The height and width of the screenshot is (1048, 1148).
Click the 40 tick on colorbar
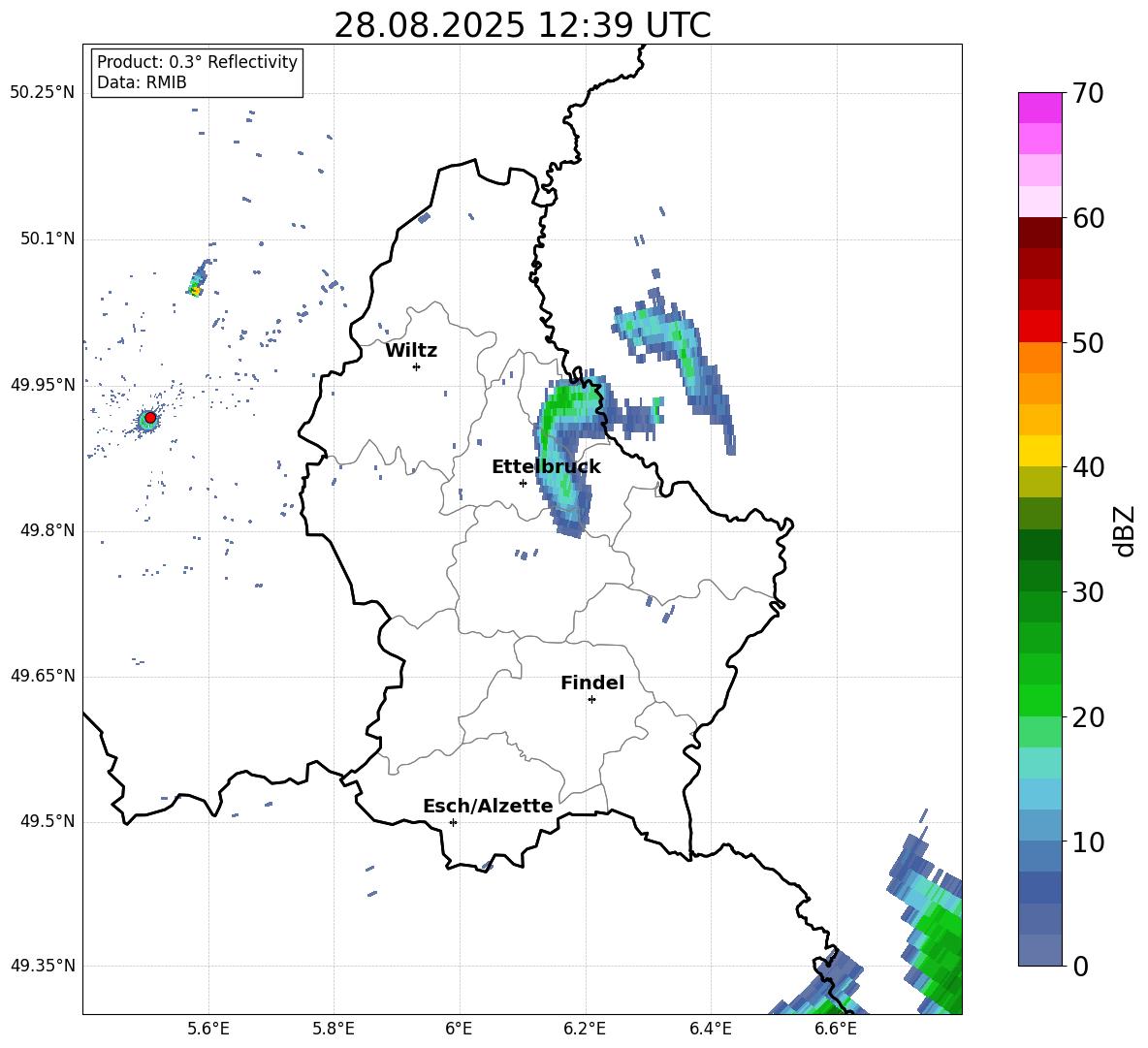pos(1088,467)
